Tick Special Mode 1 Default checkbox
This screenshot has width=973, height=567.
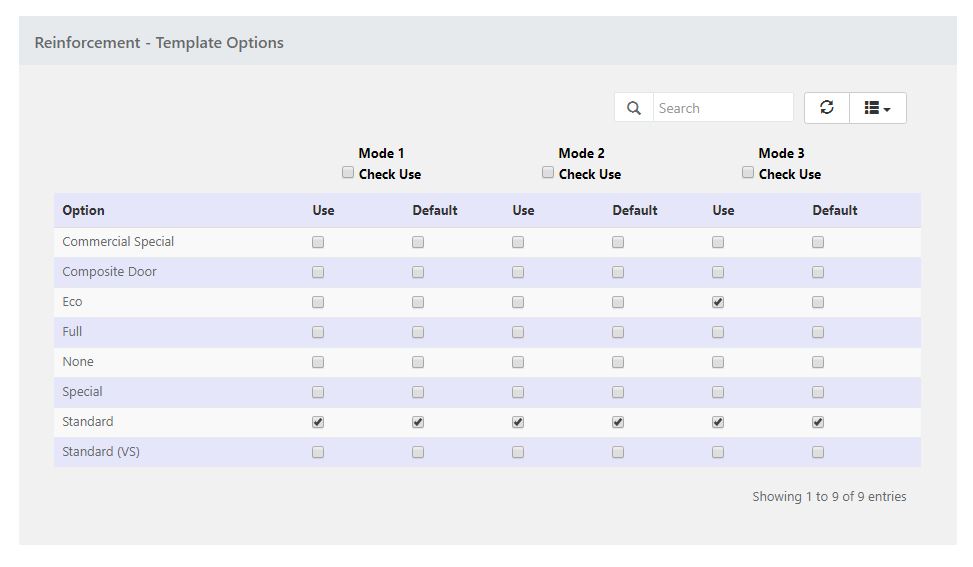[x=418, y=392]
